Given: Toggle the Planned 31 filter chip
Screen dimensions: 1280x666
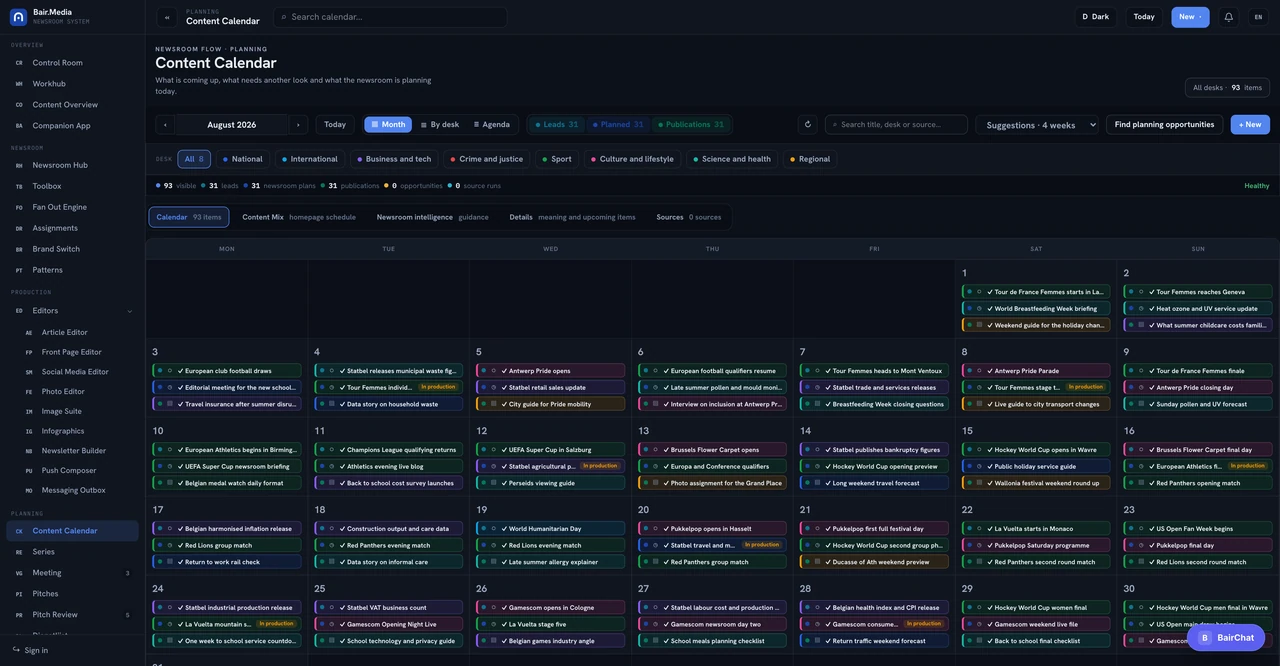Looking at the screenshot, I should [617, 125].
